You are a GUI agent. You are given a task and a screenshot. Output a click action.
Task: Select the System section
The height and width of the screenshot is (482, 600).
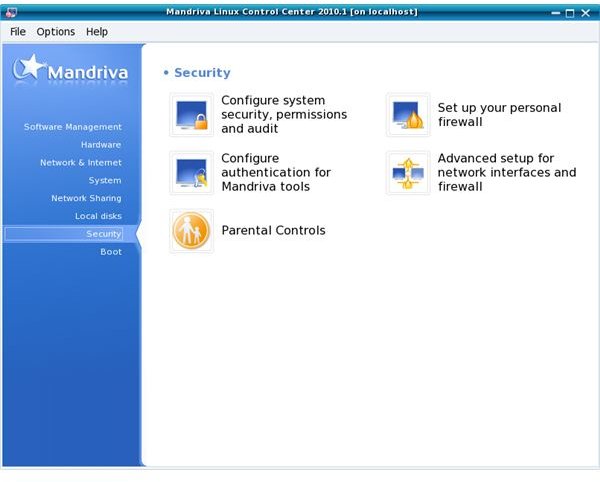105,180
